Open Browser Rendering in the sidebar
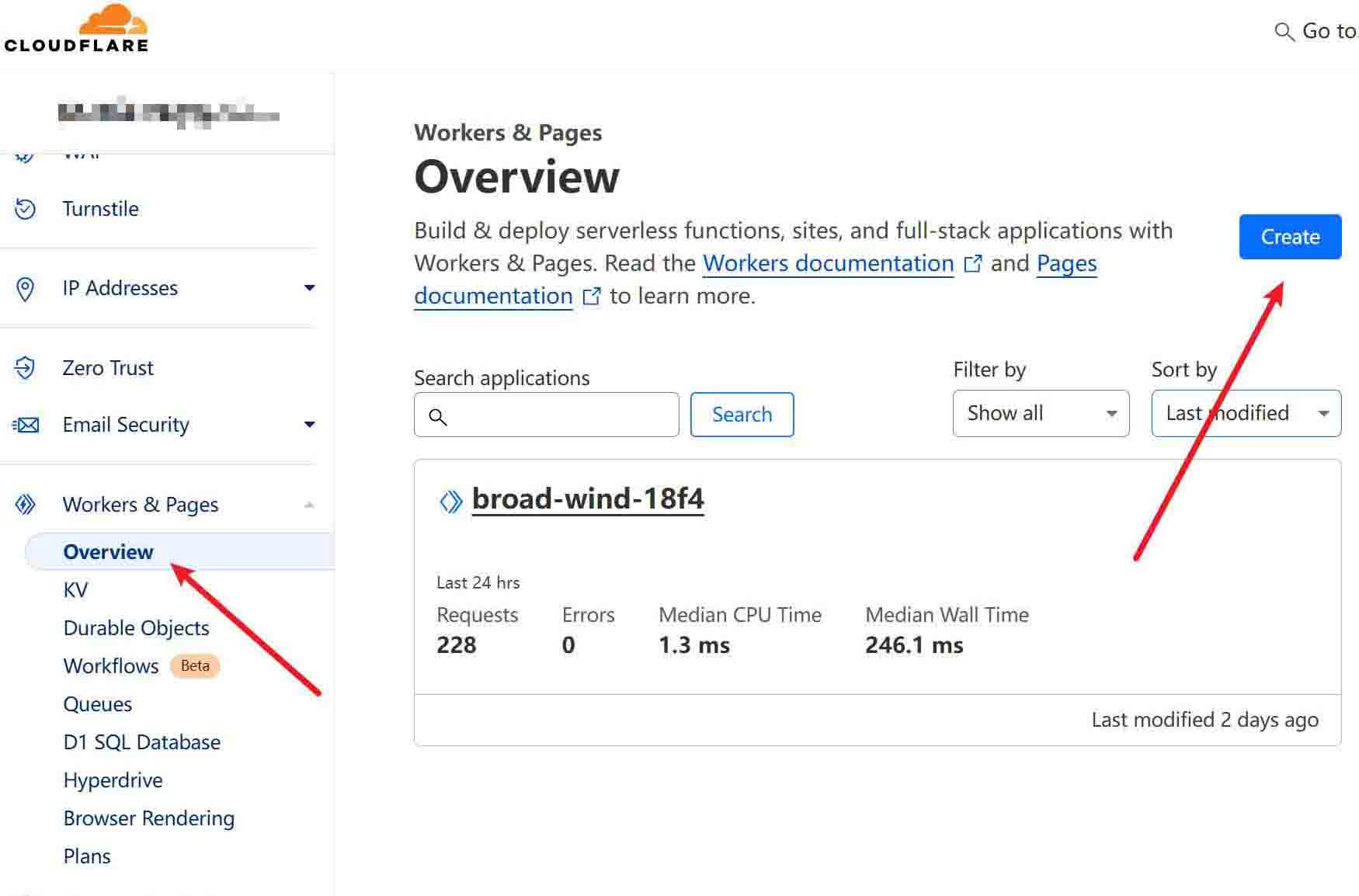 click(x=148, y=818)
